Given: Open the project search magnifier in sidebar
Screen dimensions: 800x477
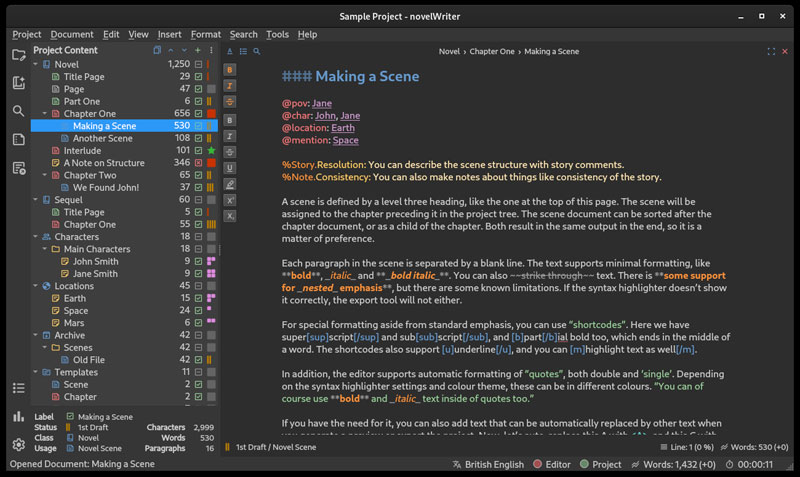Looking at the screenshot, I should tap(18, 111).
